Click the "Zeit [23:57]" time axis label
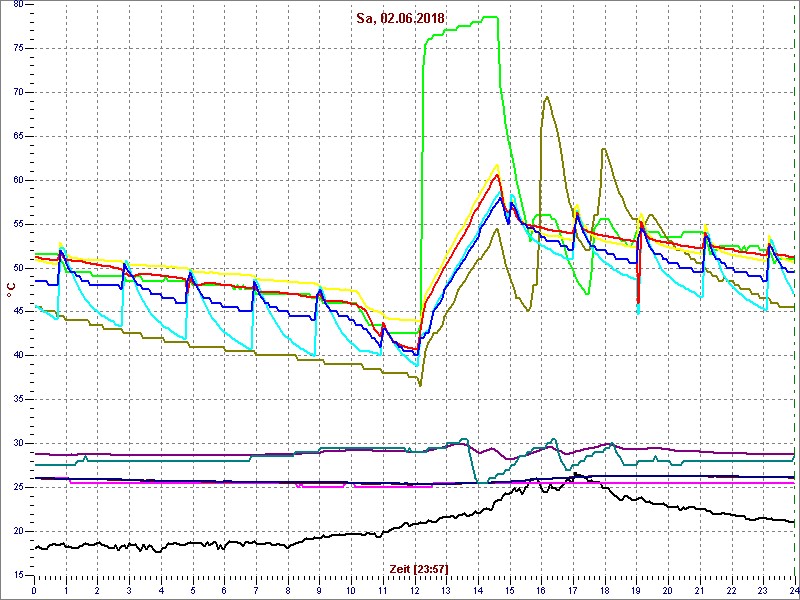800x600 pixels. pyautogui.click(x=419, y=568)
